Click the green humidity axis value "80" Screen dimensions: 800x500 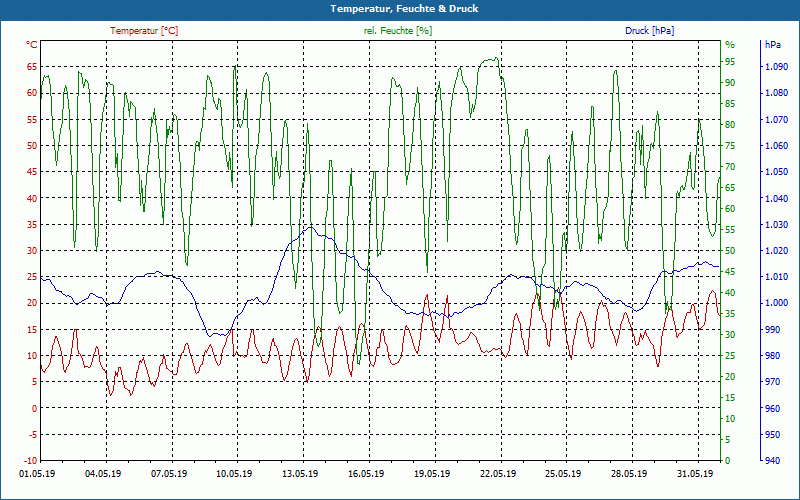pyautogui.click(x=730, y=124)
